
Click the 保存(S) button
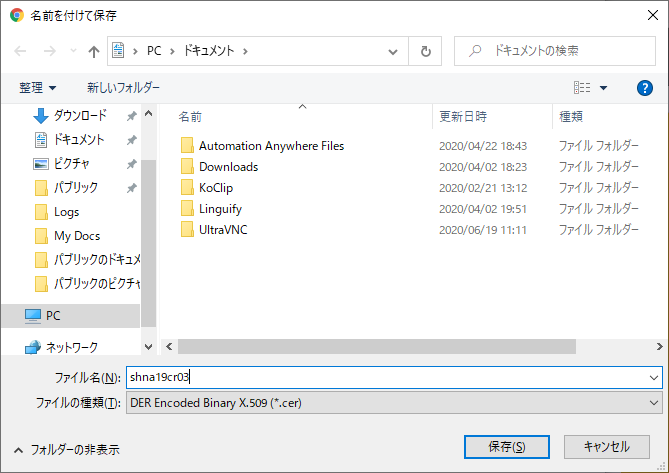coord(506,447)
